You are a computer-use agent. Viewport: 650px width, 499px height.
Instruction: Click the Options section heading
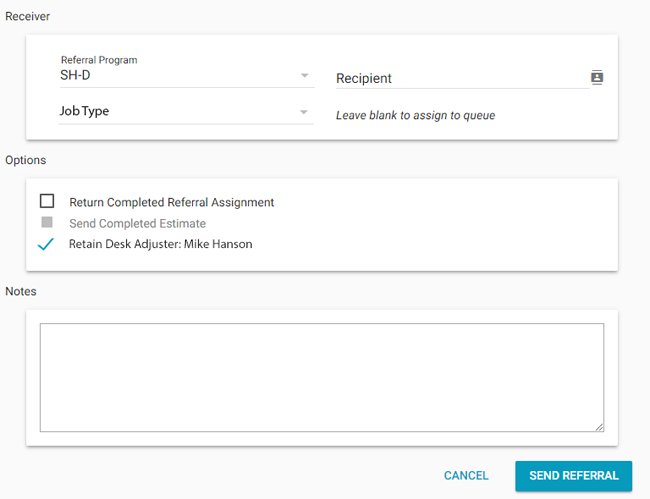26,160
